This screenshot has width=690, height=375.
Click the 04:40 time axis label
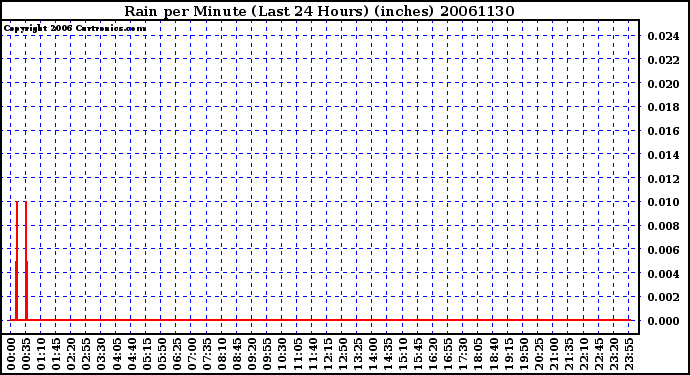[132, 354]
